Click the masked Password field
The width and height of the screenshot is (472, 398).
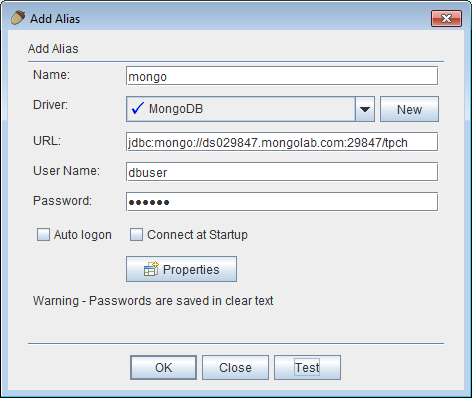pos(282,202)
